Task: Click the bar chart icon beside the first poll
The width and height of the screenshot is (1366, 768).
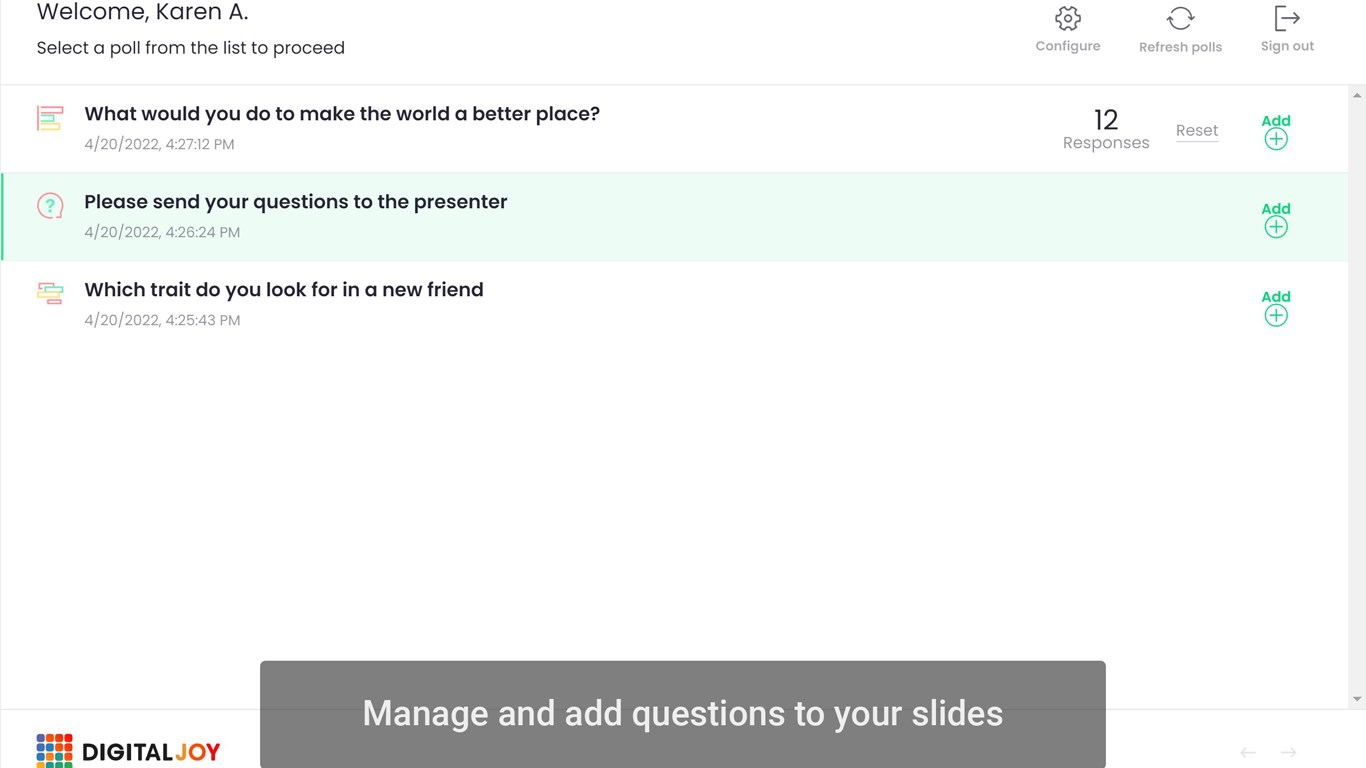Action: (x=50, y=118)
